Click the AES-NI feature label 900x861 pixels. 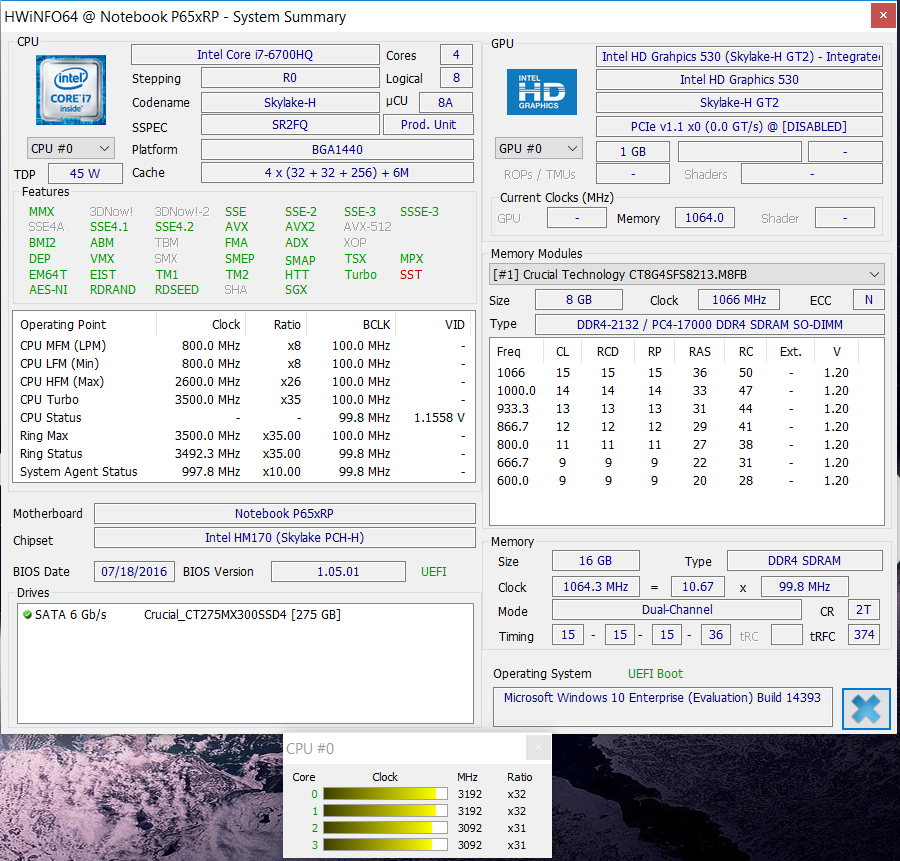(48, 290)
